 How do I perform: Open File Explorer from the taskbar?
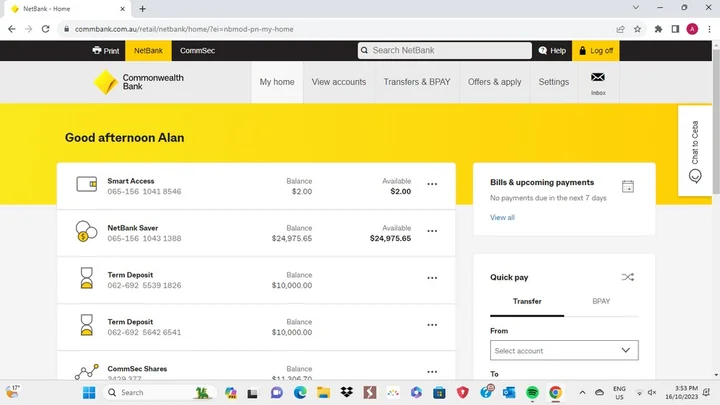(x=323, y=393)
